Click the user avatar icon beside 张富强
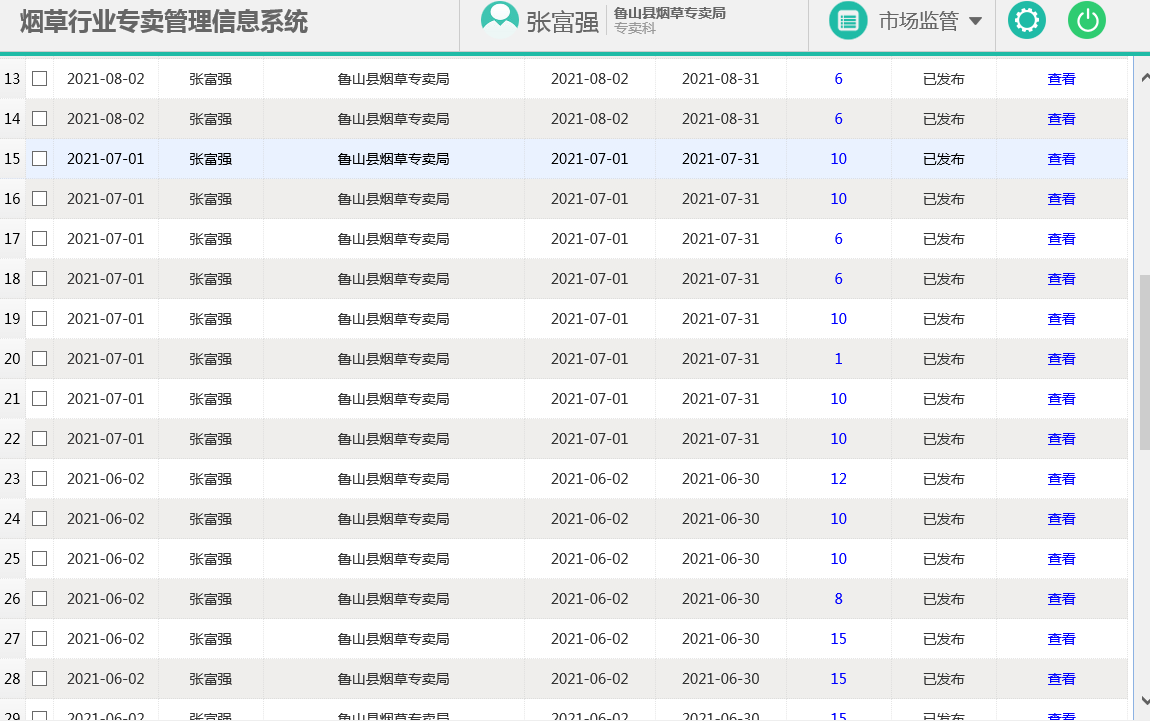This screenshot has width=1150, height=722. click(x=499, y=20)
